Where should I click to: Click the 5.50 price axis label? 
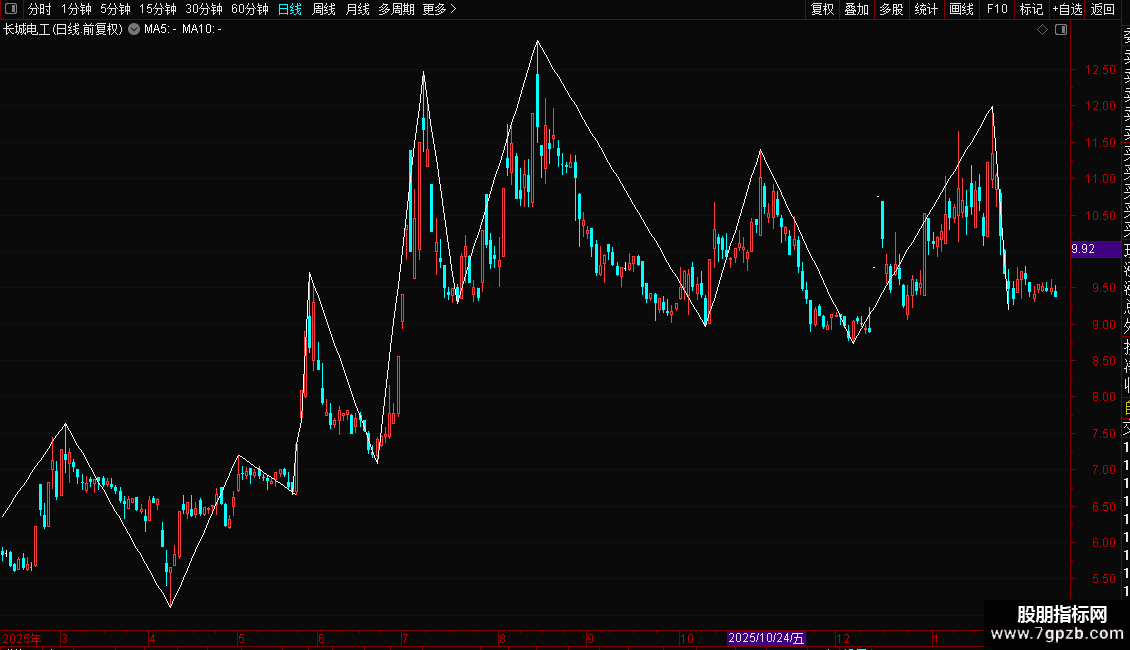point(1103,579)
